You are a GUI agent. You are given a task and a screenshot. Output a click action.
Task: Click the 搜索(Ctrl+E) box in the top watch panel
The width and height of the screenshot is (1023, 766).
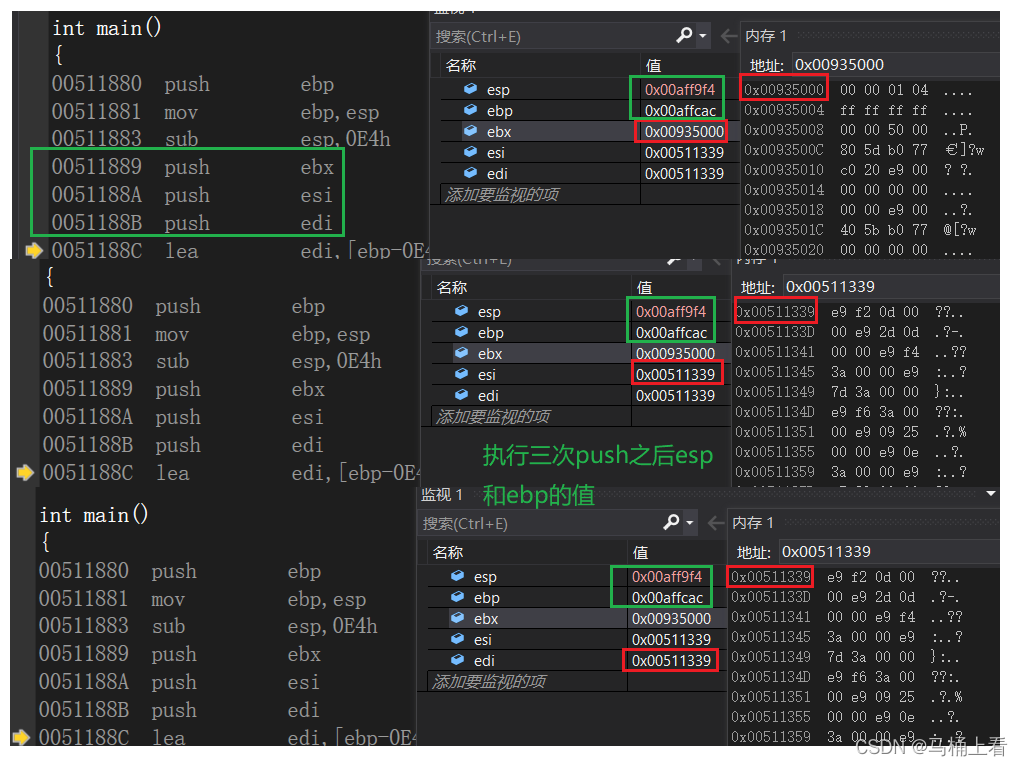click(x=553, y=36)
